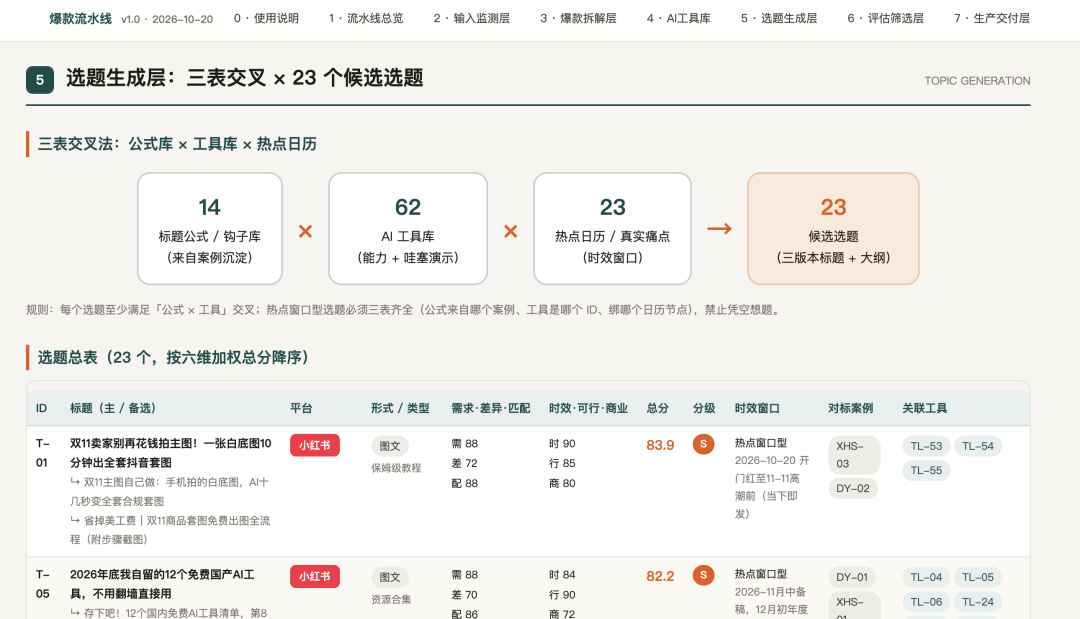Click the 23 热点日历 / 真实痛点 card

[x=612, y=229]
